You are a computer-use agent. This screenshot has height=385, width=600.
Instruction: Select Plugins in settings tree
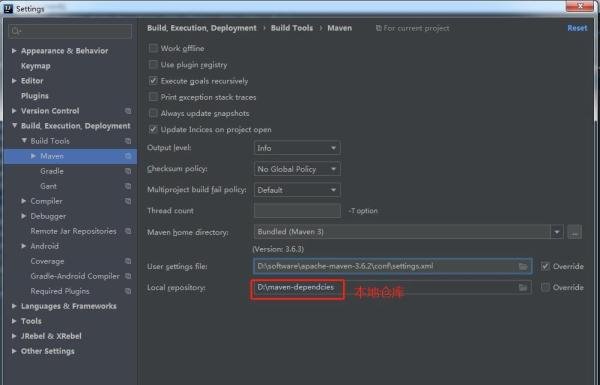[x=35, y=96]
